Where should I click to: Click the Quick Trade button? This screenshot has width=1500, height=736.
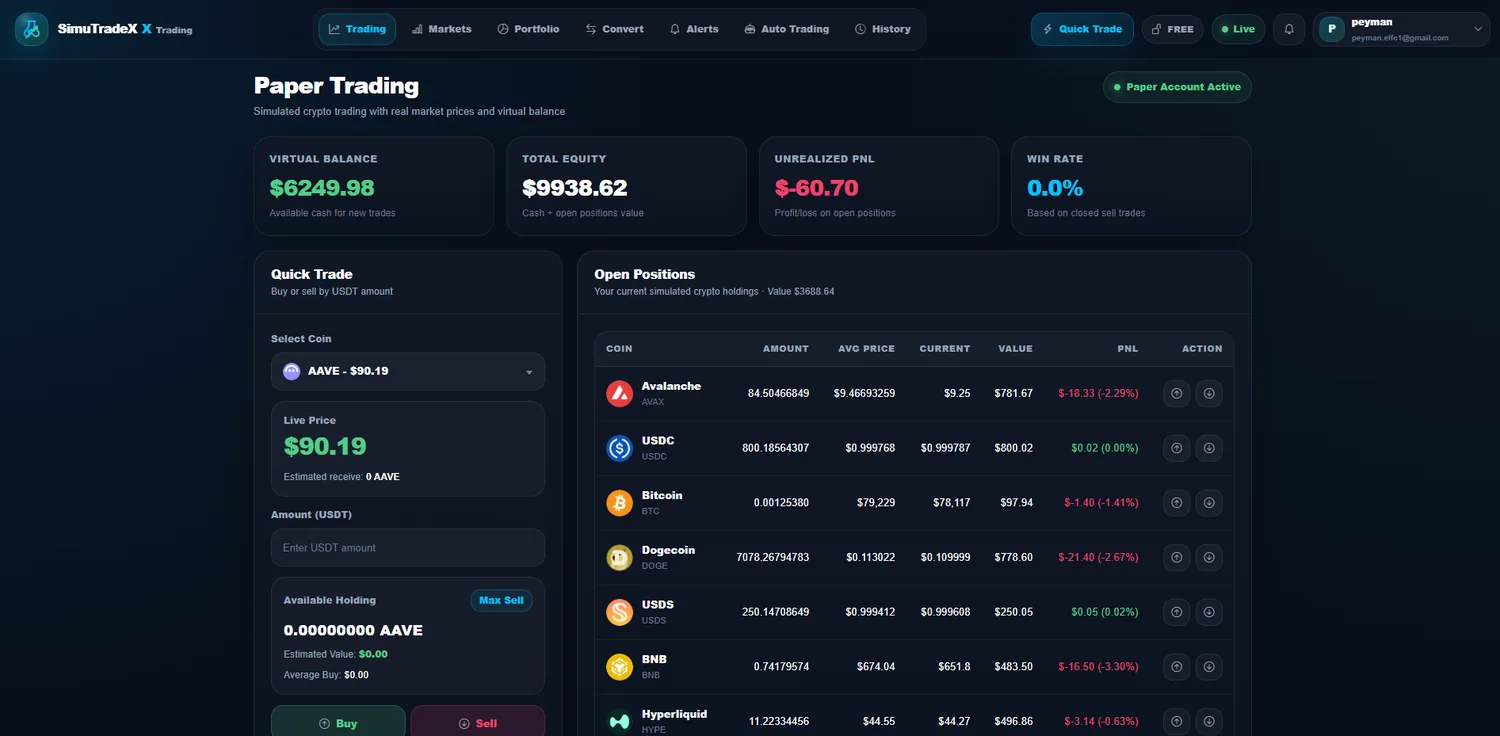pyautogui.click(x=1082, y=29)
